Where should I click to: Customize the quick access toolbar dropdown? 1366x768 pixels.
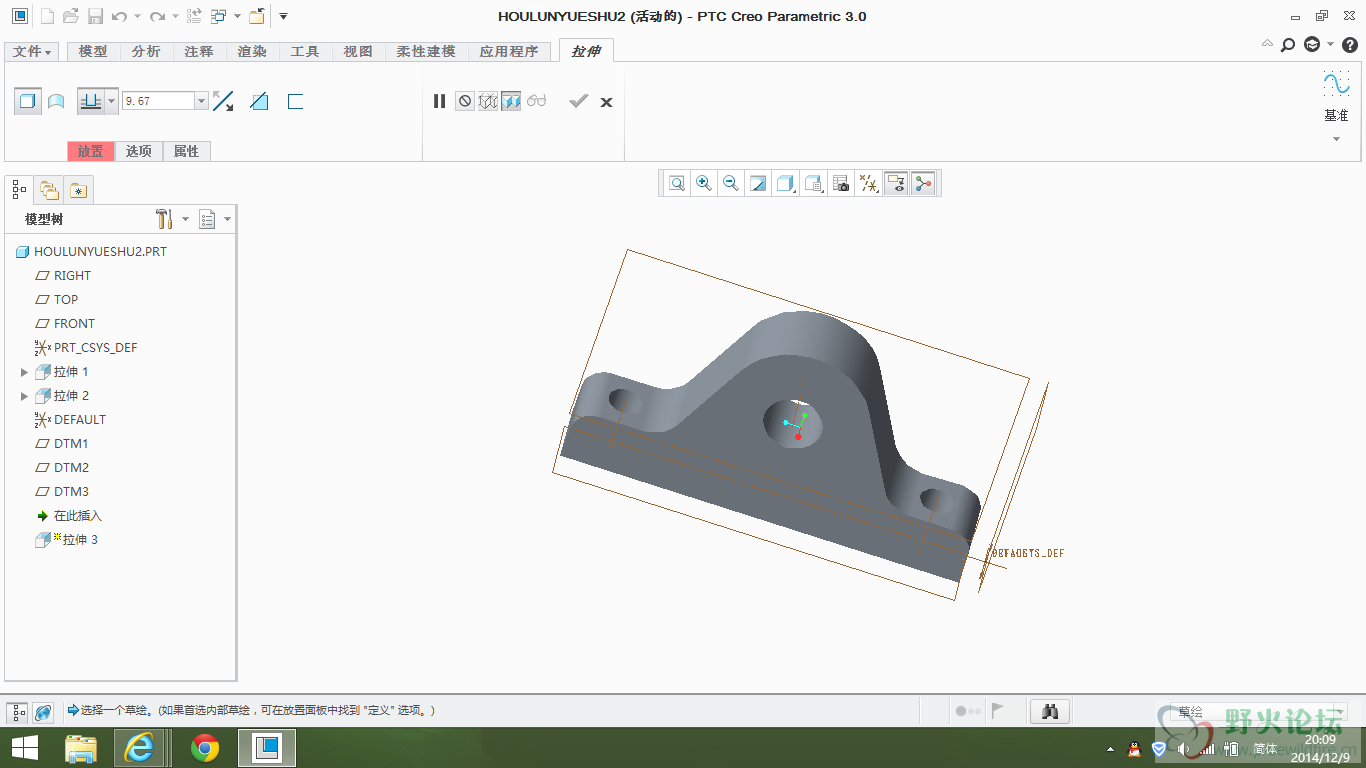click(283, 16)
